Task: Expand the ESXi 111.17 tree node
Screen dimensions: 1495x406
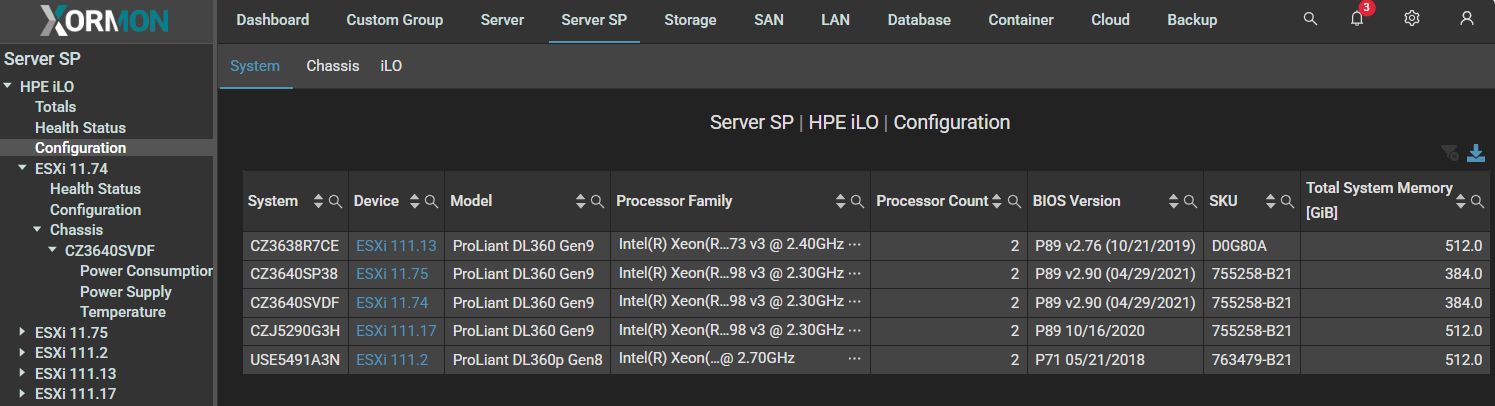Action: pyautogui.click(x=23, y=394)
